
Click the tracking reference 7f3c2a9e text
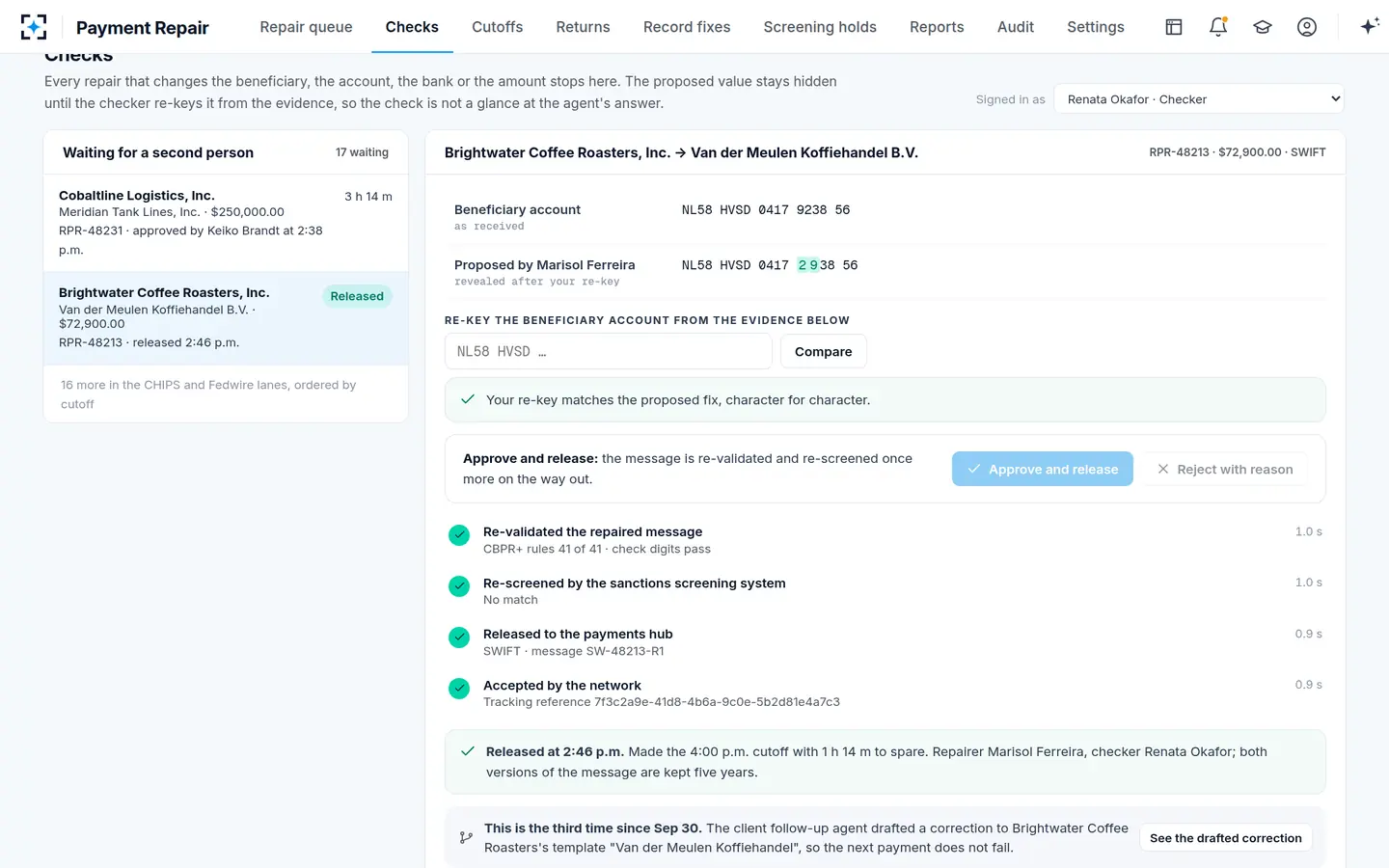tap(662, 702)
